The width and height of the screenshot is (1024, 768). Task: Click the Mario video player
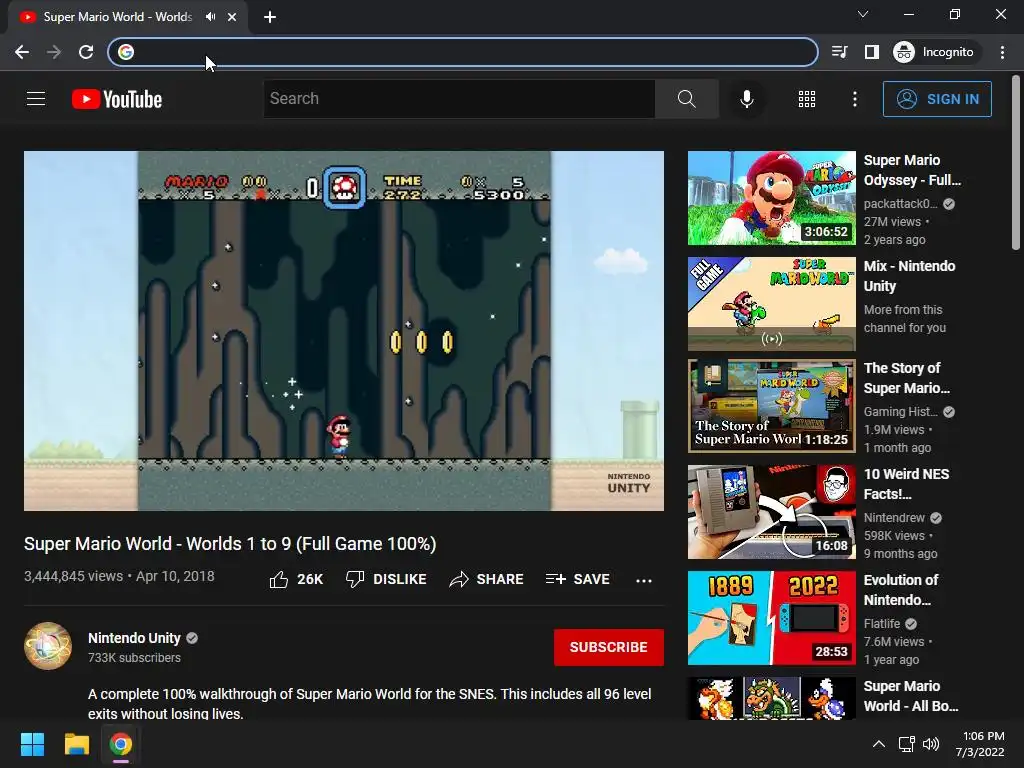[x=344, y=330]
